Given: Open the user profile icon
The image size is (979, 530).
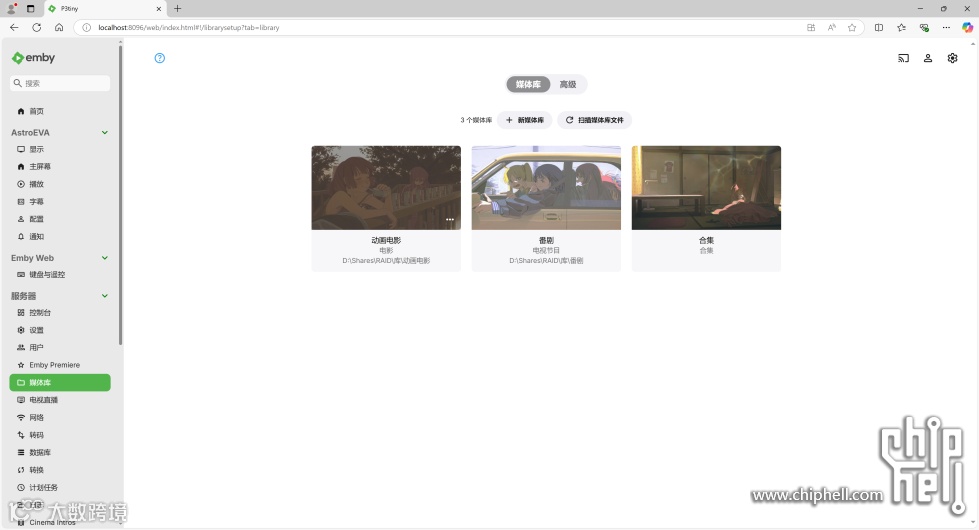Looking at the screenshot, I should point(928,58).
